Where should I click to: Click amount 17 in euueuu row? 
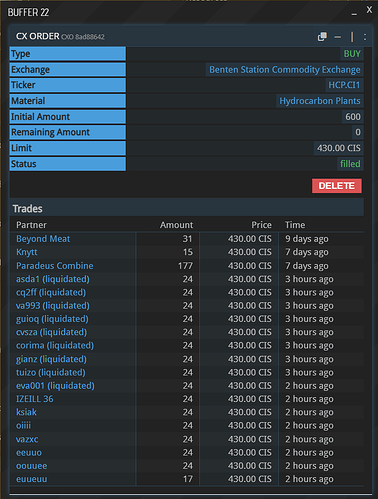188,479
